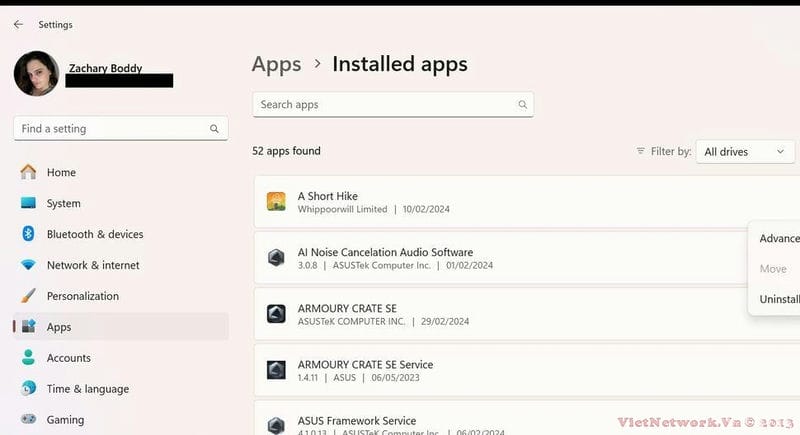Select the ARMOURY CRATE SE entry
This screenshot has width=800, height=435.
click(527, 314)
